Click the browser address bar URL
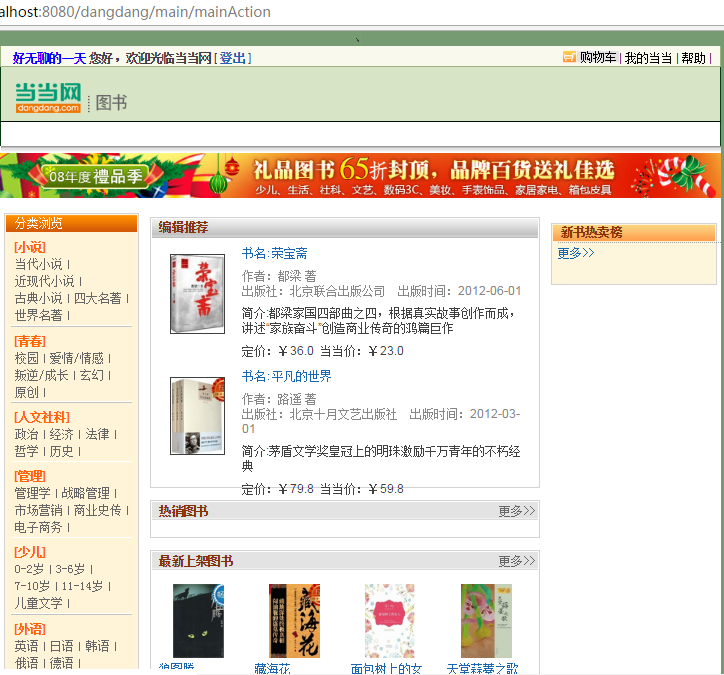The height and width of the screenshot is (675, 724). click(x=135, y=12)
